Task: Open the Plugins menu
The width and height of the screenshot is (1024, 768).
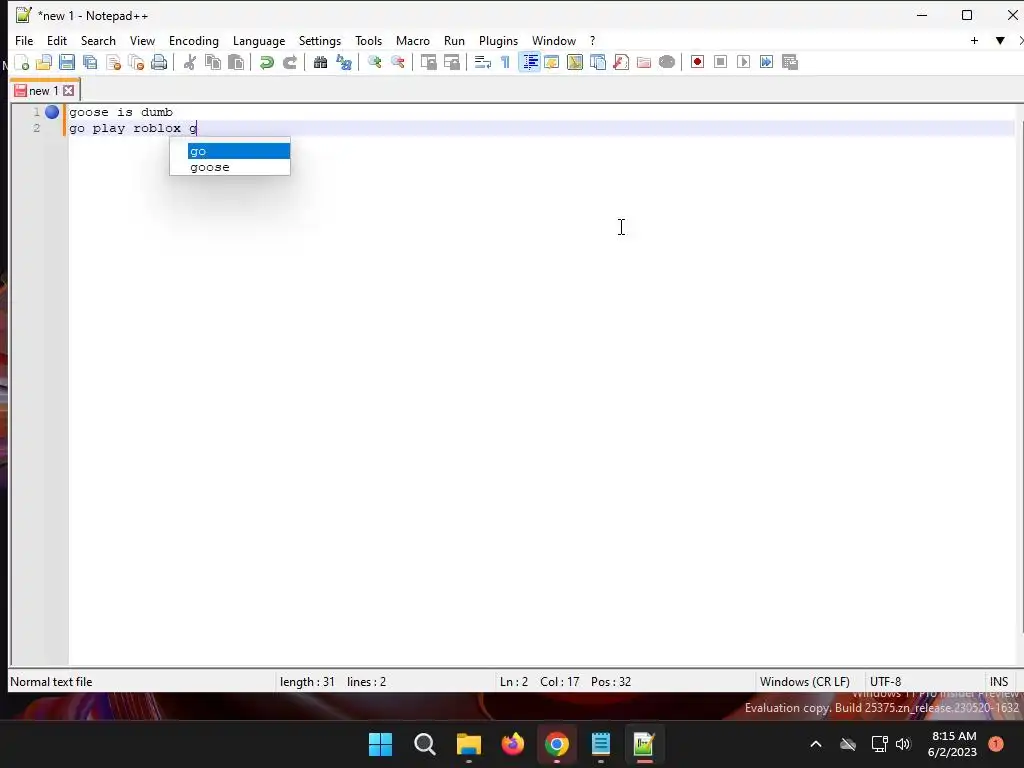Action: click(x=498, y=40)
